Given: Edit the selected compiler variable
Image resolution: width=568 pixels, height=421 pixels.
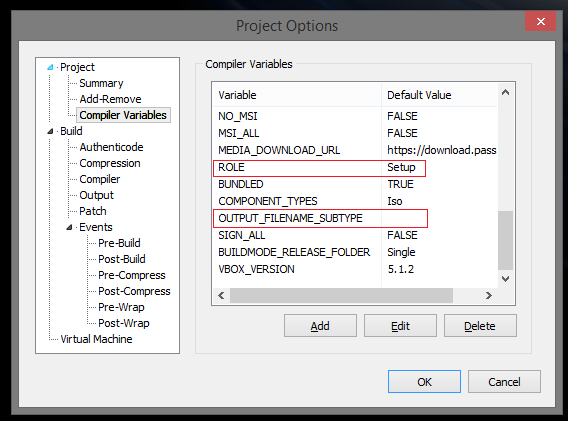Looking at the screenshot, I should [400, 326].
